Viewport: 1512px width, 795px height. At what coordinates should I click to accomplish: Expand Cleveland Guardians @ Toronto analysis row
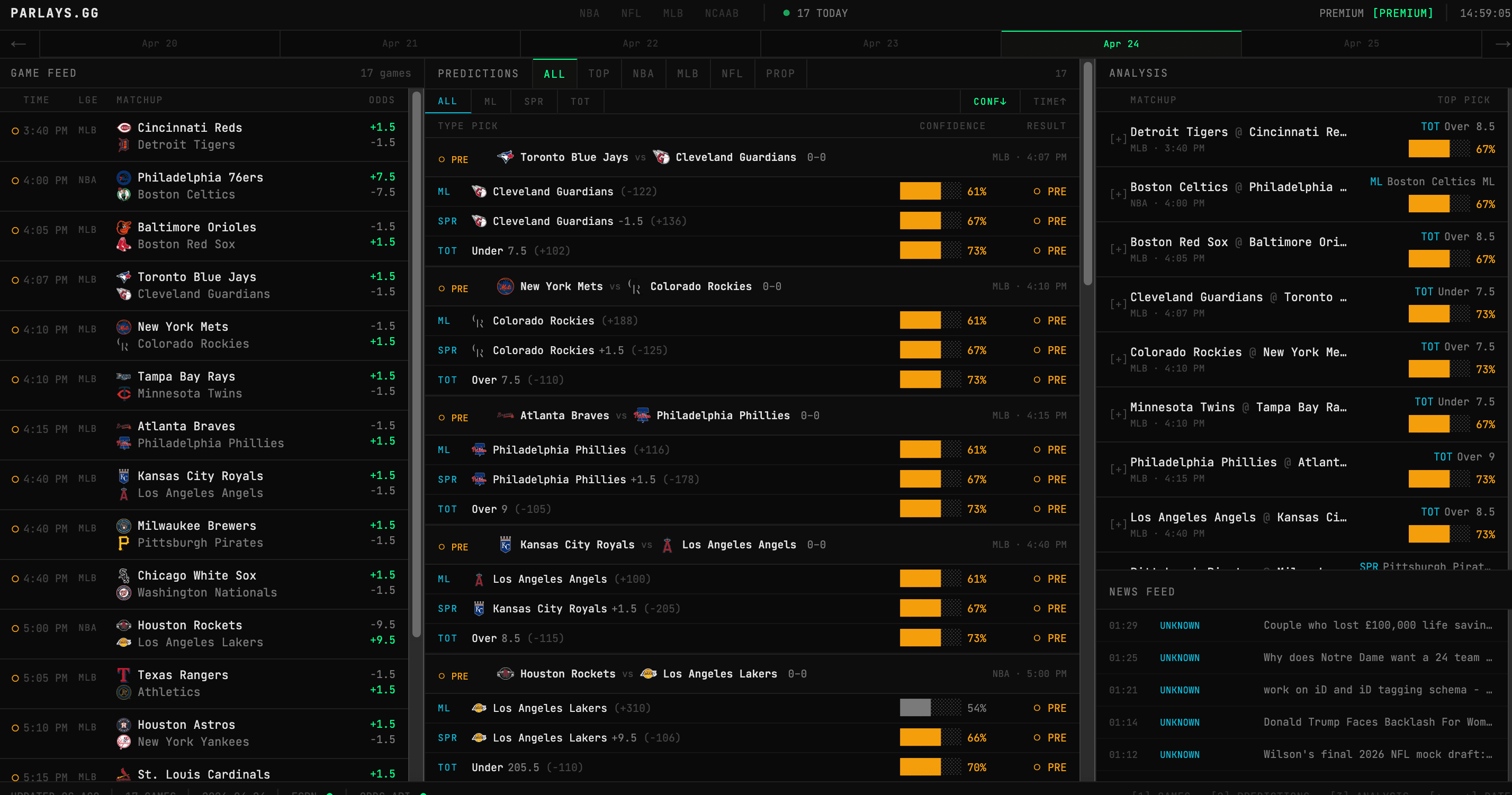(x=1118, y=304)
